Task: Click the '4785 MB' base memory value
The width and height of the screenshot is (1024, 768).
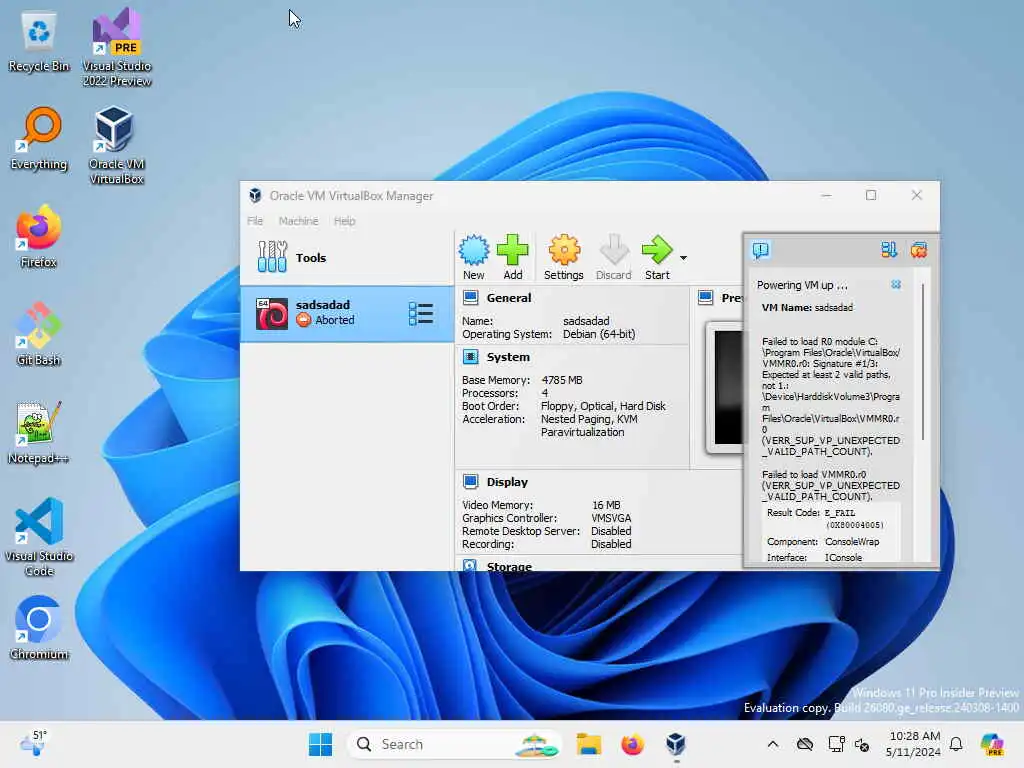Action: [562, 380]
